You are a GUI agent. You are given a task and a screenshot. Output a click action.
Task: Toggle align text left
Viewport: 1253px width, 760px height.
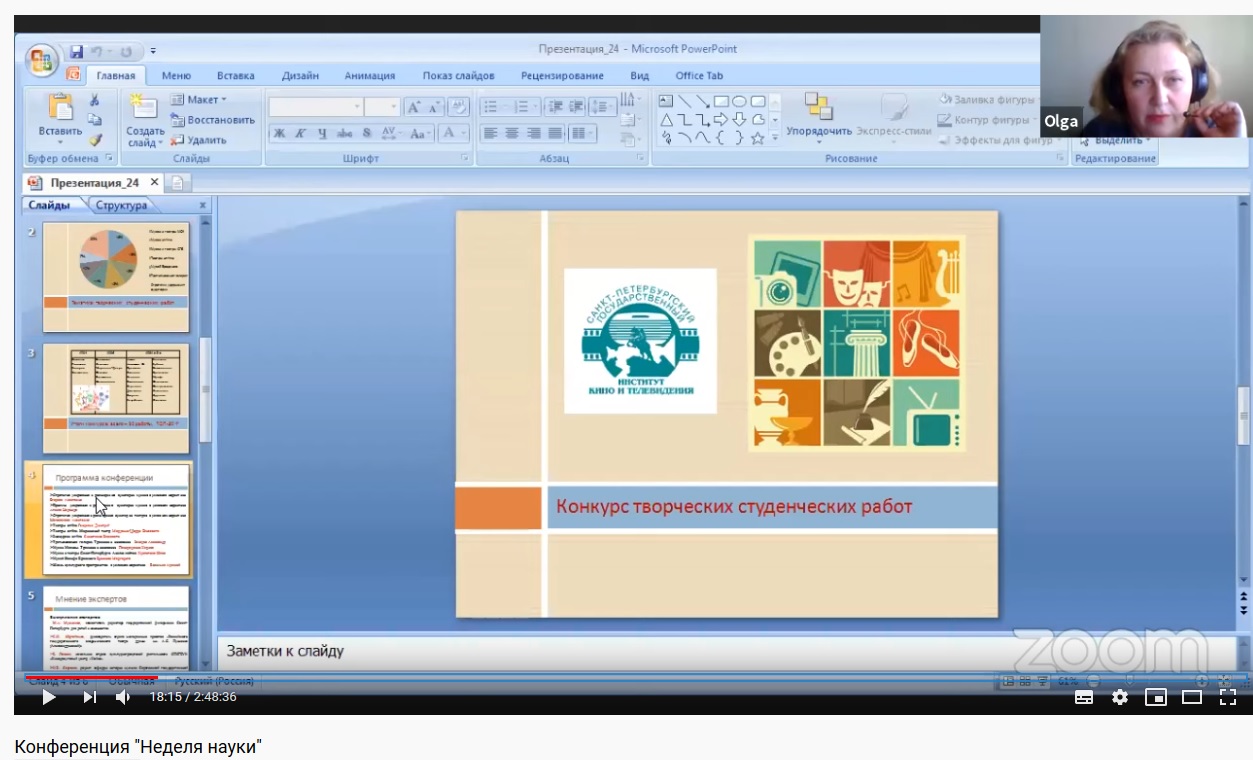tap(490, 133)
